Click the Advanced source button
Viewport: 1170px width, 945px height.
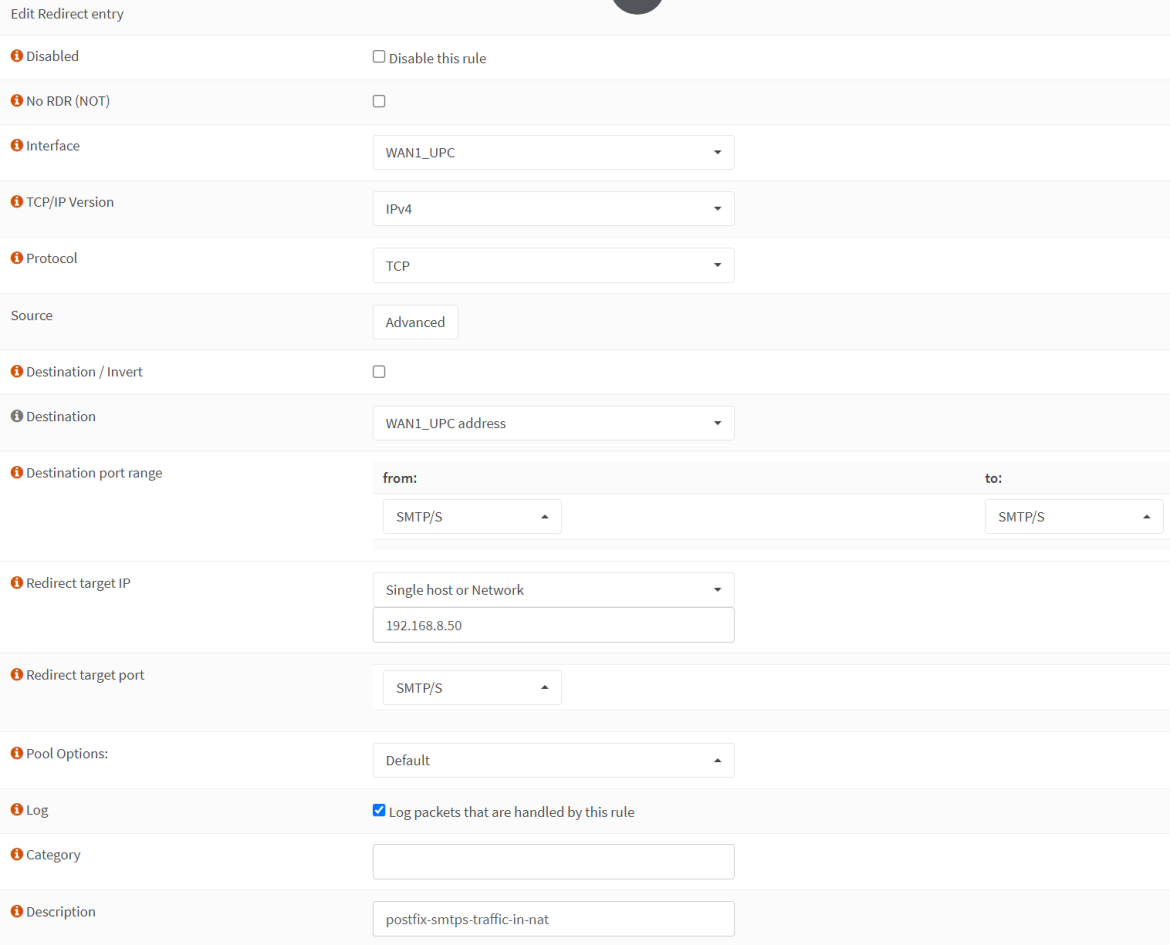point(415,321)
